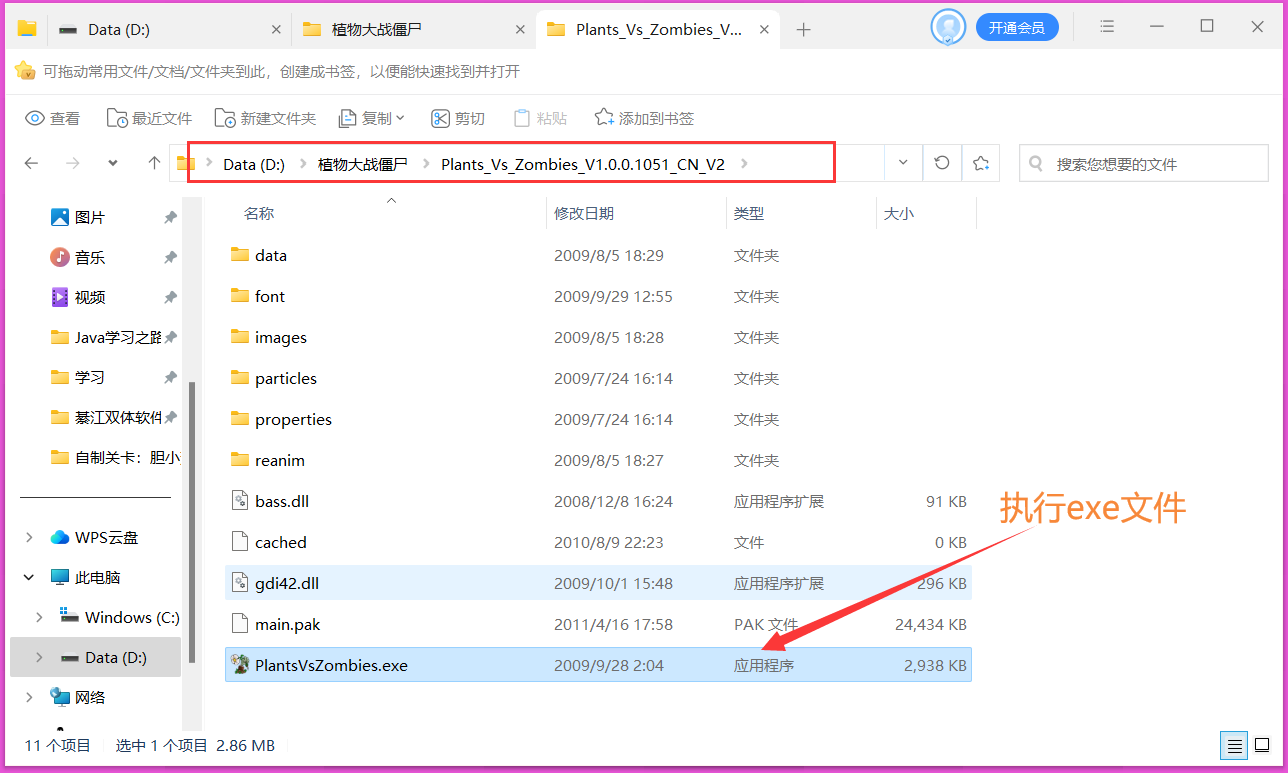Viewport: 1288px width, 773px height.
Task: Go back with the left arrow
Action: pyautogui.click(x=31, y=163)
